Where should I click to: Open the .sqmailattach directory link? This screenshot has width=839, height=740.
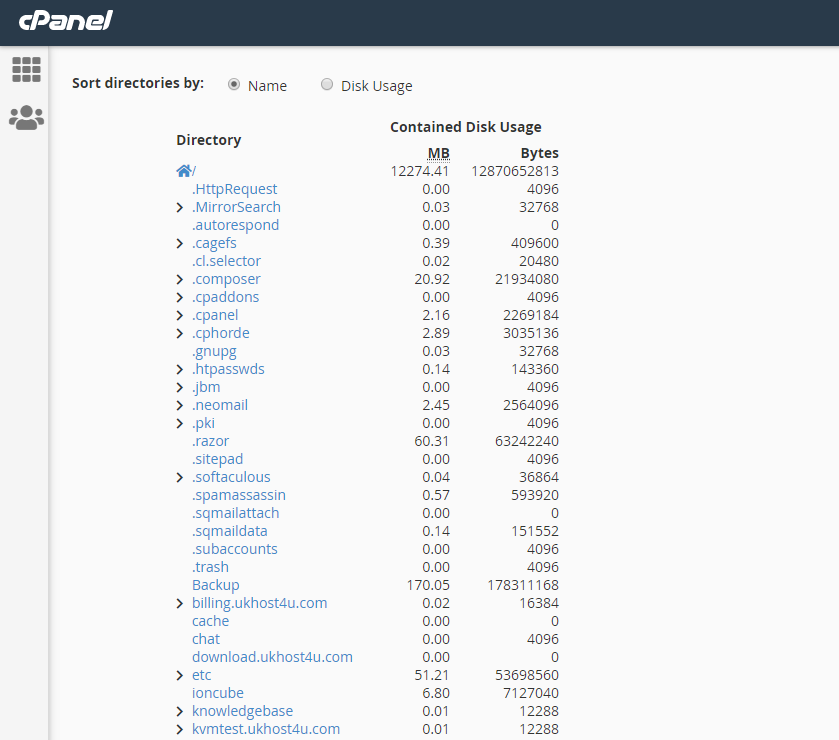point(235,513)
